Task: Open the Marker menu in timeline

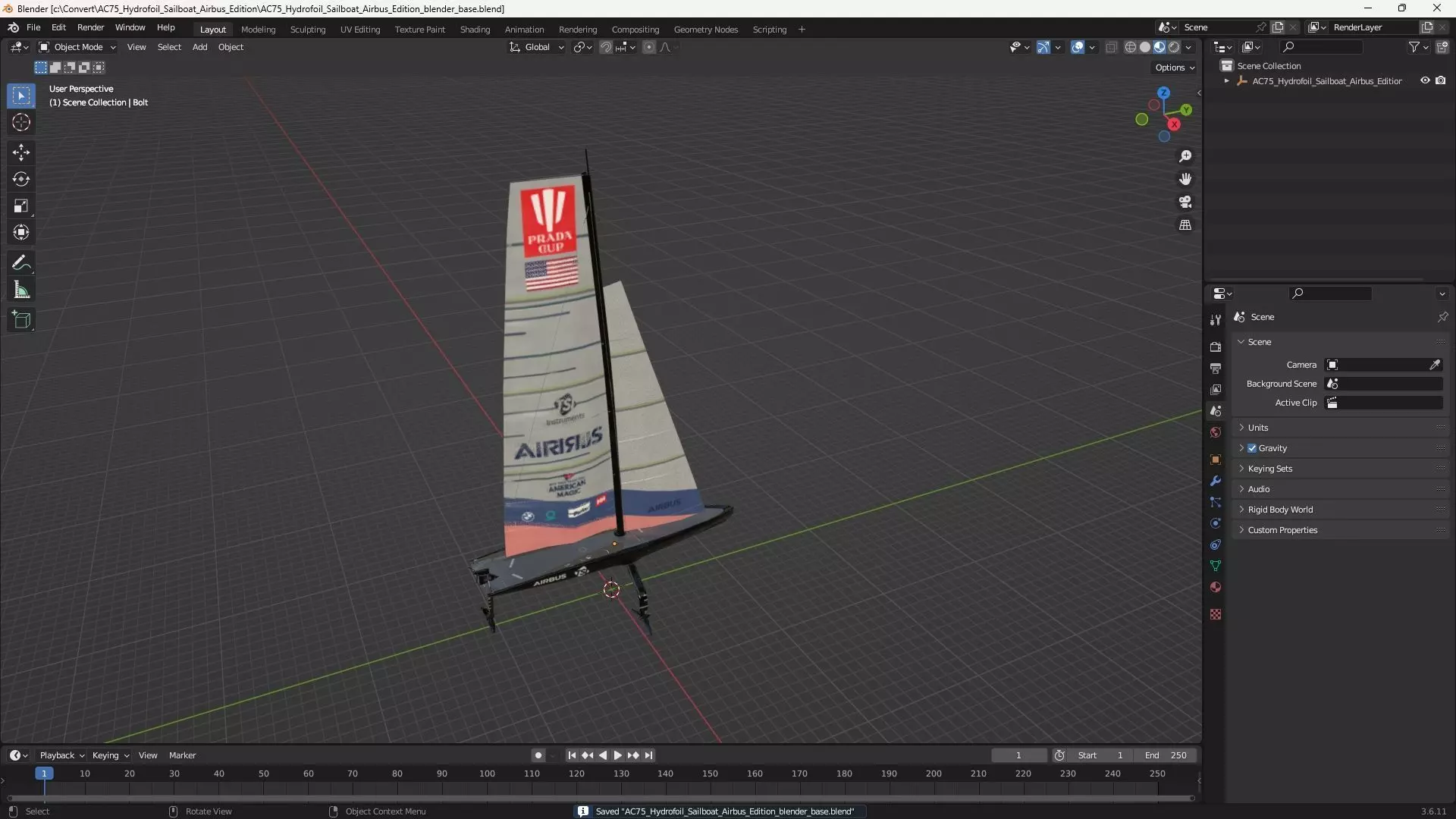Action: coord(182,755)
